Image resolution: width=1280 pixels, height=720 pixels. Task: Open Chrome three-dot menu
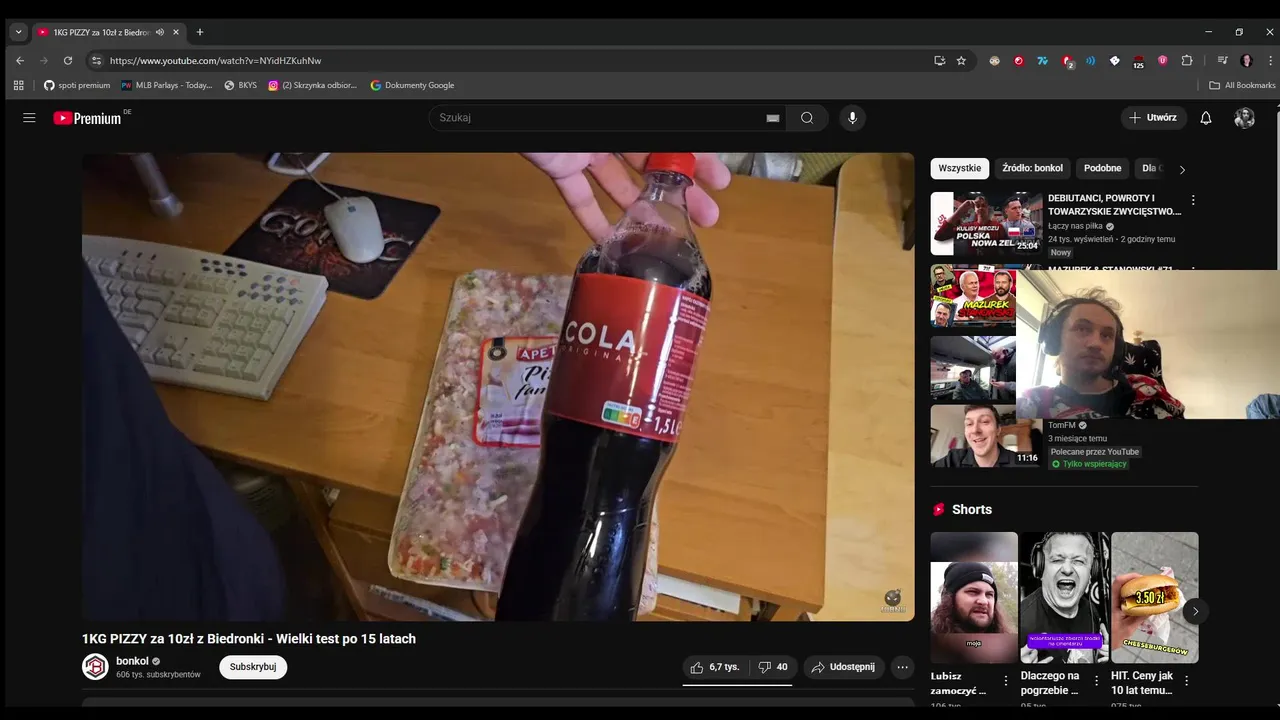pyautogui.click(x=1270, y=60)
